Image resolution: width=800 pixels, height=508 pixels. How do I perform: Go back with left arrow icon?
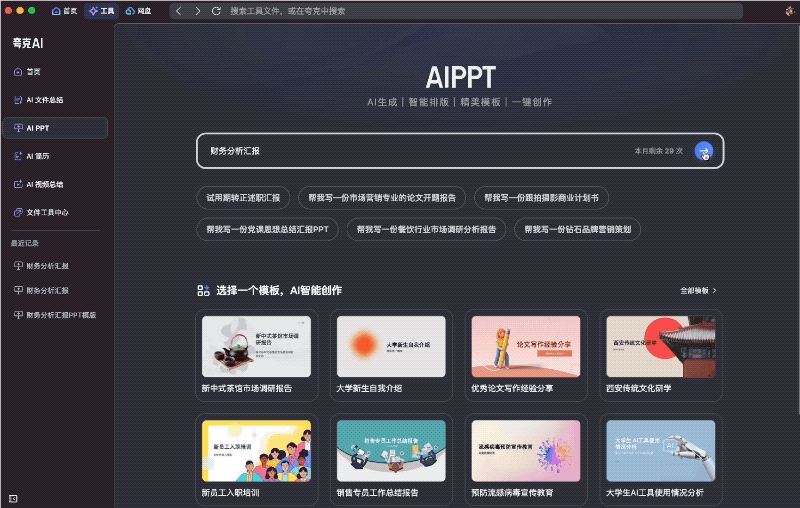(179, 11)
